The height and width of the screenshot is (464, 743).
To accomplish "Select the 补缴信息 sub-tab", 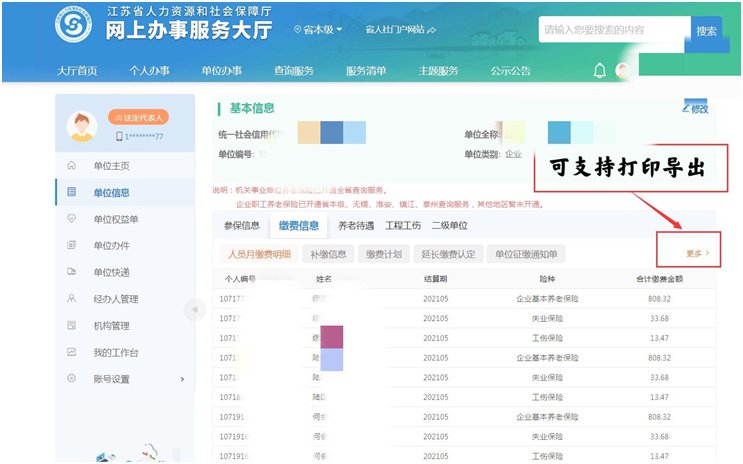I will (x=328, y=254).
